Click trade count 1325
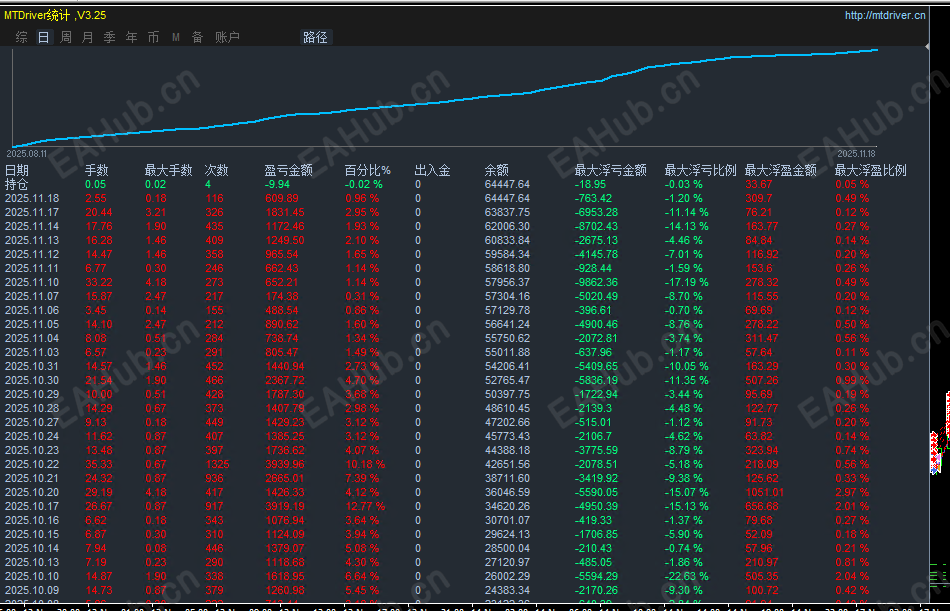The width and height of the screenshot is (950, 611). point(217,464)
